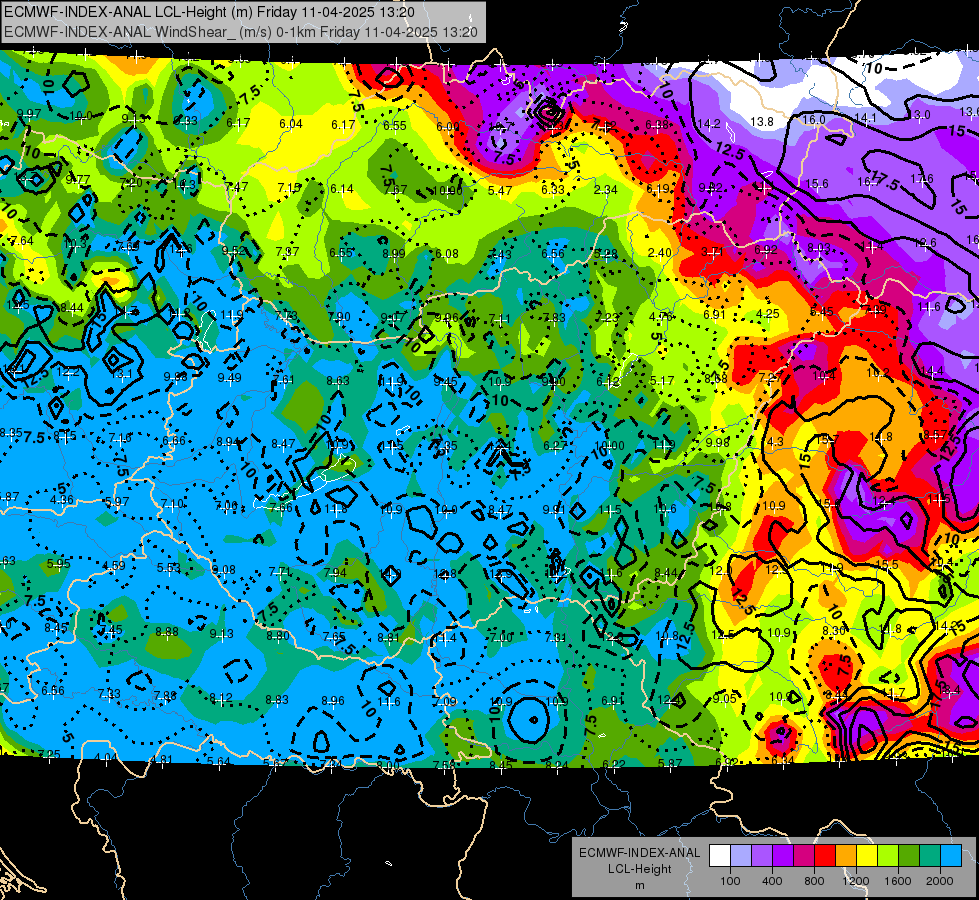
Task: Select the grid value '8.96'
Action: (x=333, y=701)
